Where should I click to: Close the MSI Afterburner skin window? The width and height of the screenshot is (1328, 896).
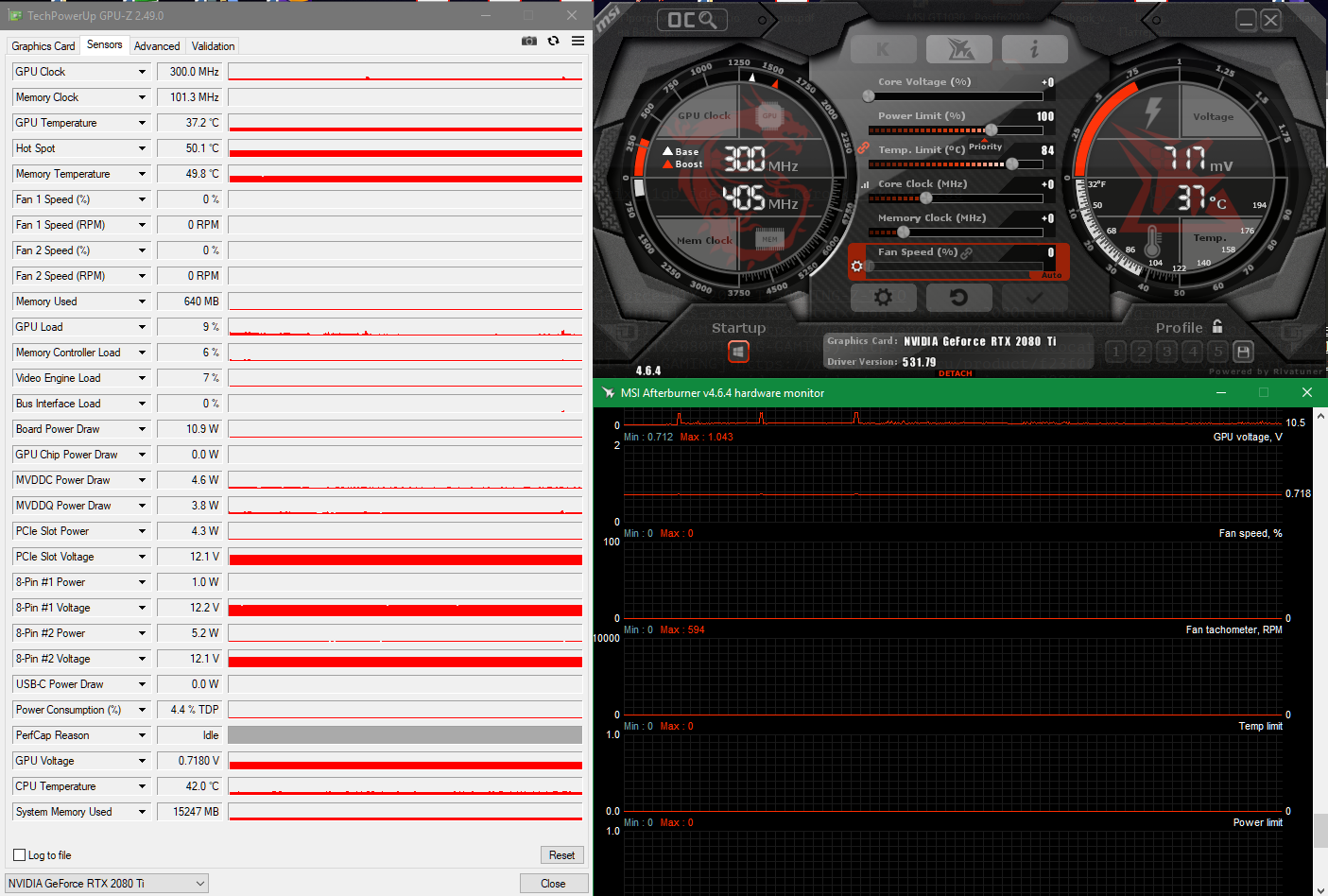(1270, 20)
